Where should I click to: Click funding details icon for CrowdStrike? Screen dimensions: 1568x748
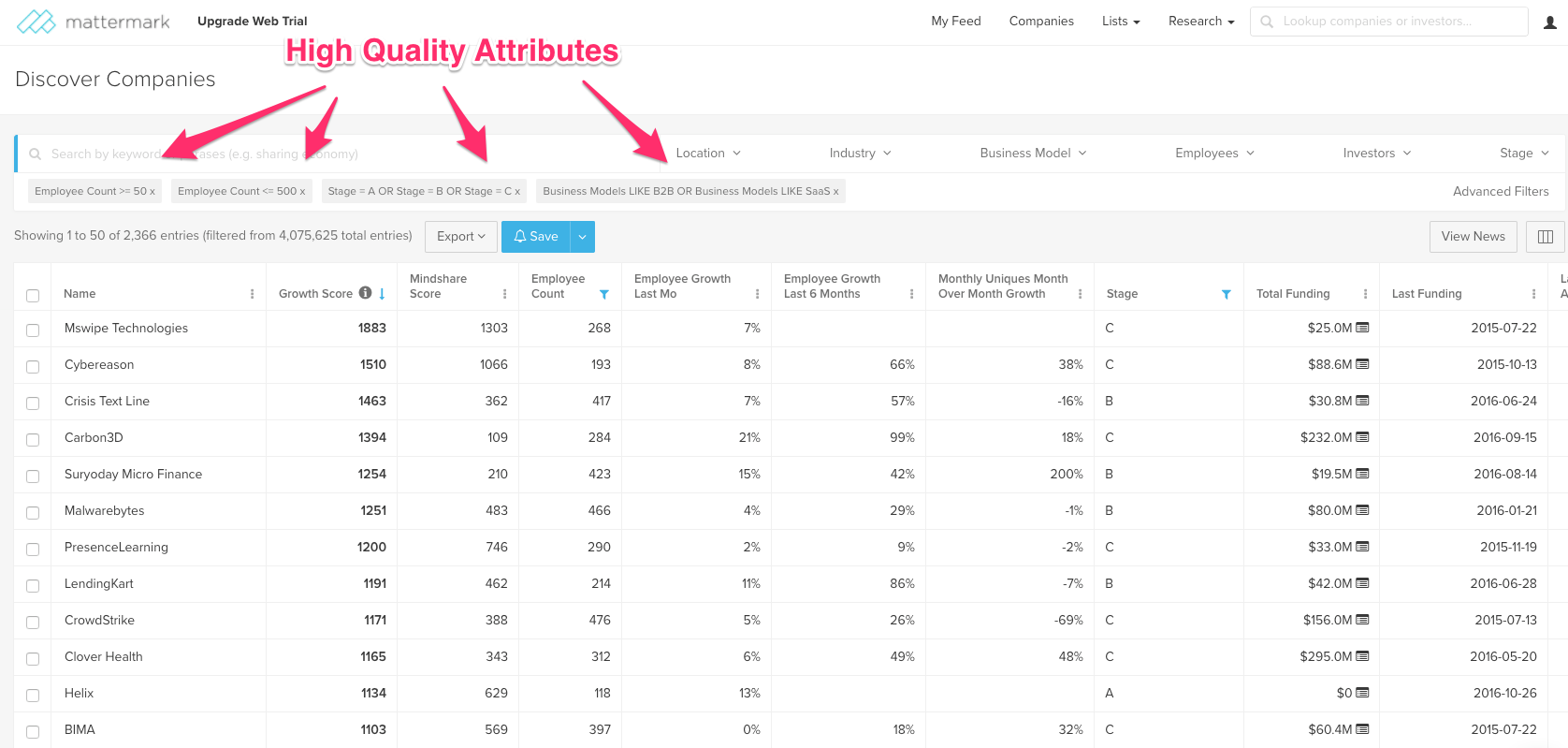(x=1362, y=620)
